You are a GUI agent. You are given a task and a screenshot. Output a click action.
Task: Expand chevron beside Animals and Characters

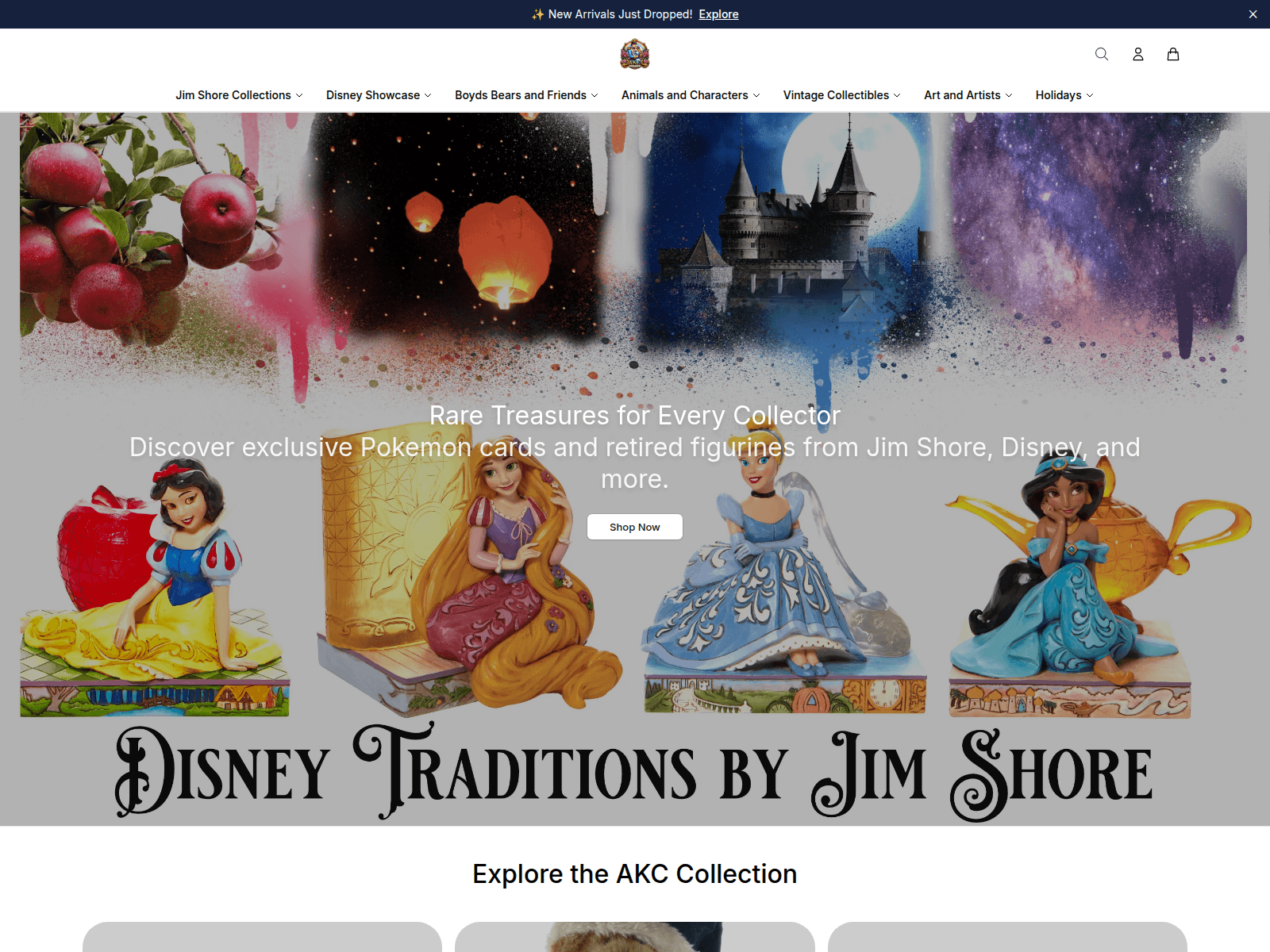click(756, 95)
